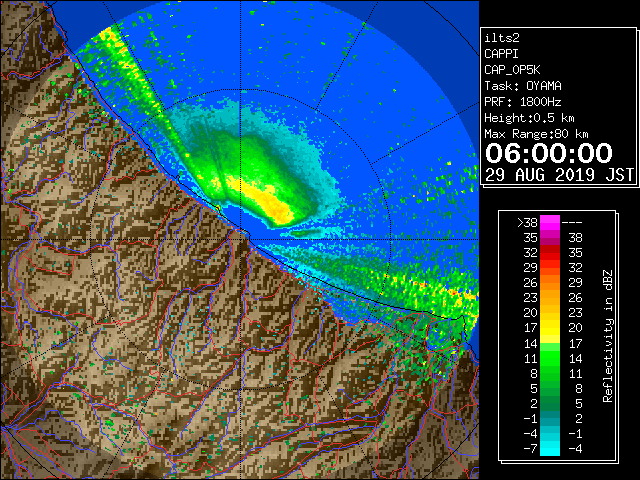The height and width of the screenshot is (480, 640).
Task: Click the "ilts2" label in info box
Action: click(x=502, y=38)
